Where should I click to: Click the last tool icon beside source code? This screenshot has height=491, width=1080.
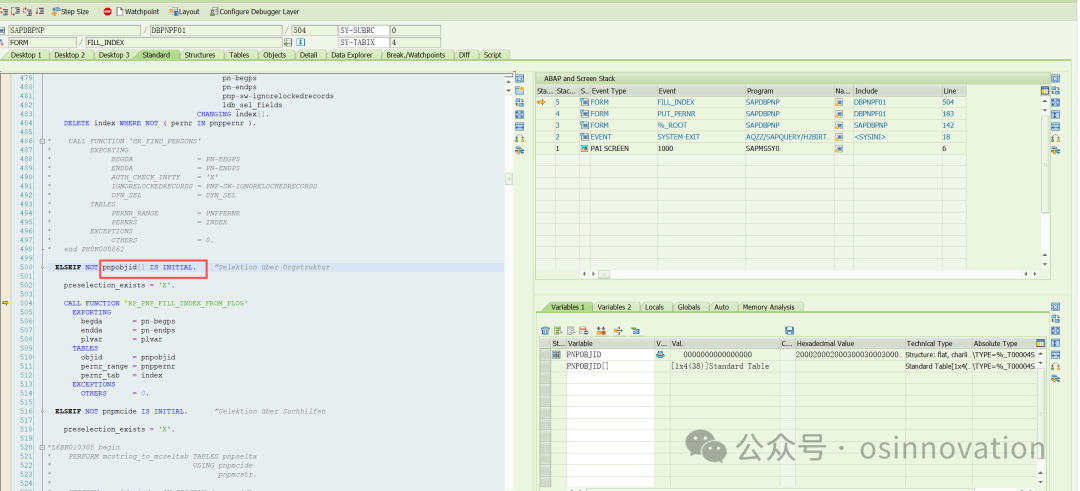tap(520, 150)
